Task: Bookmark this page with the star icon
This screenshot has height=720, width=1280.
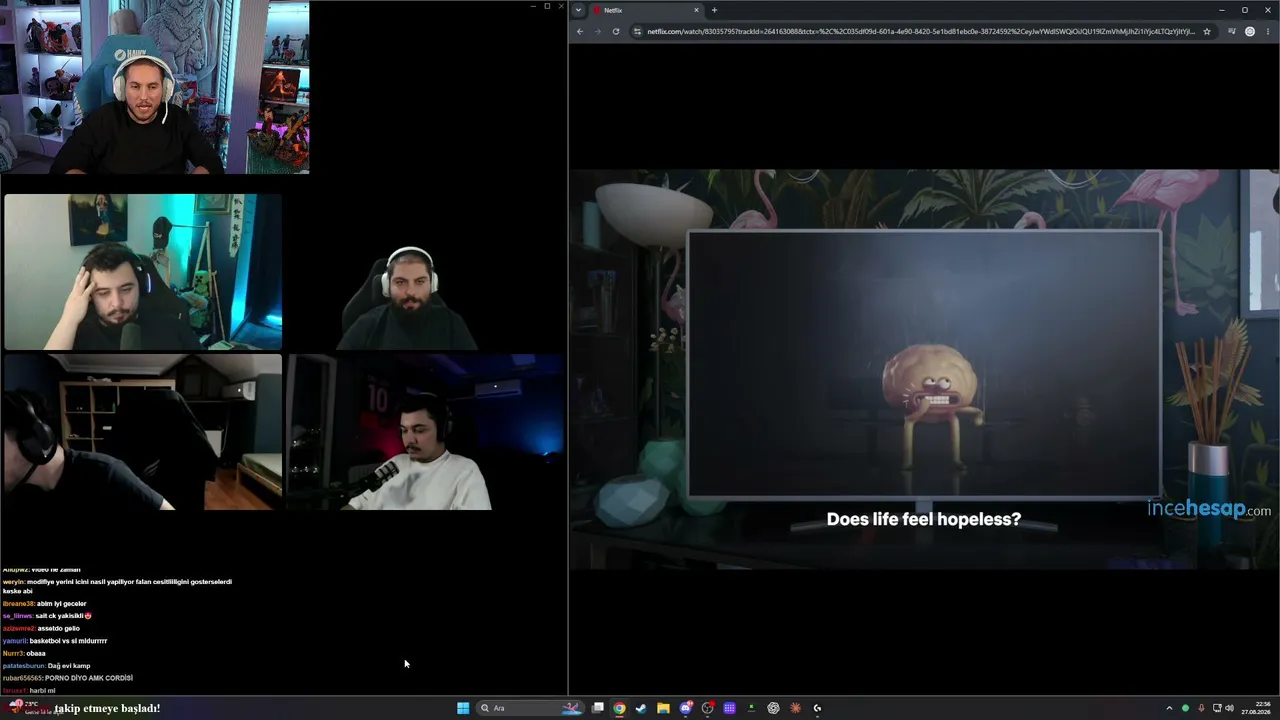Action: (1207, 31)
